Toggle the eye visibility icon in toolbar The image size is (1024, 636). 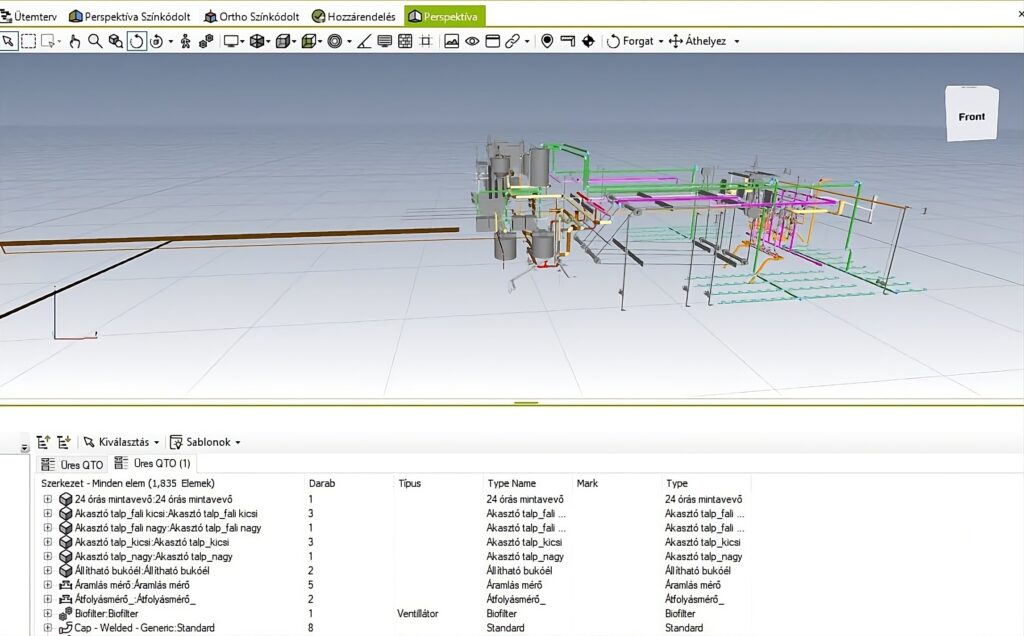click(472, 41)
